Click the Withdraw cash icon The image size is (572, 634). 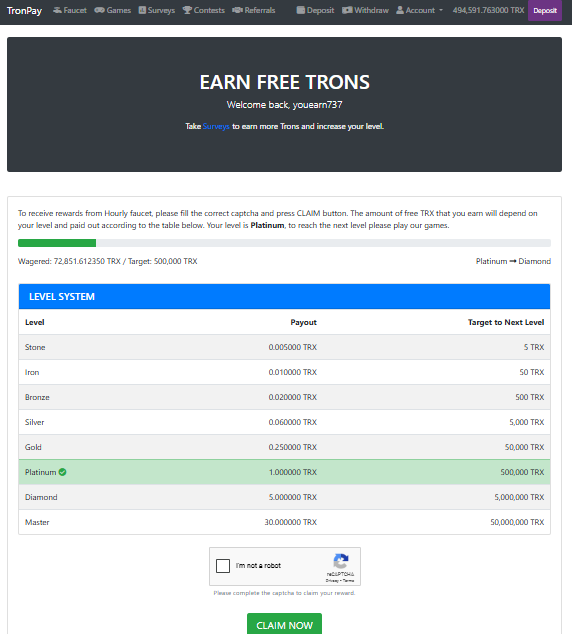pos(347,10)
